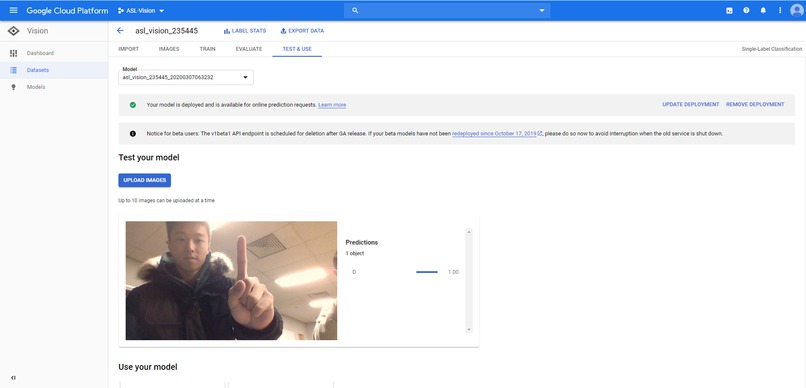Viewport: 806px width, 388px height.
Task: Click the D prediction confidence bar
Action: 427,272
